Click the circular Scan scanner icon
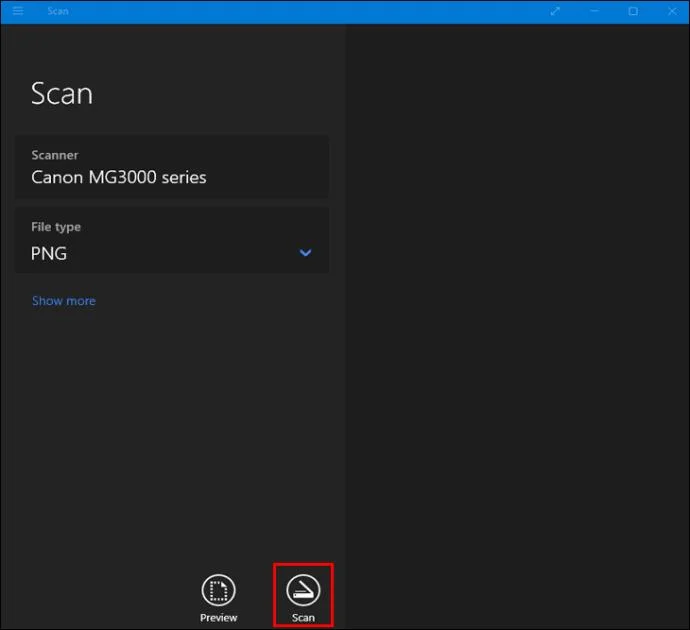 click(x=303, y=590)
